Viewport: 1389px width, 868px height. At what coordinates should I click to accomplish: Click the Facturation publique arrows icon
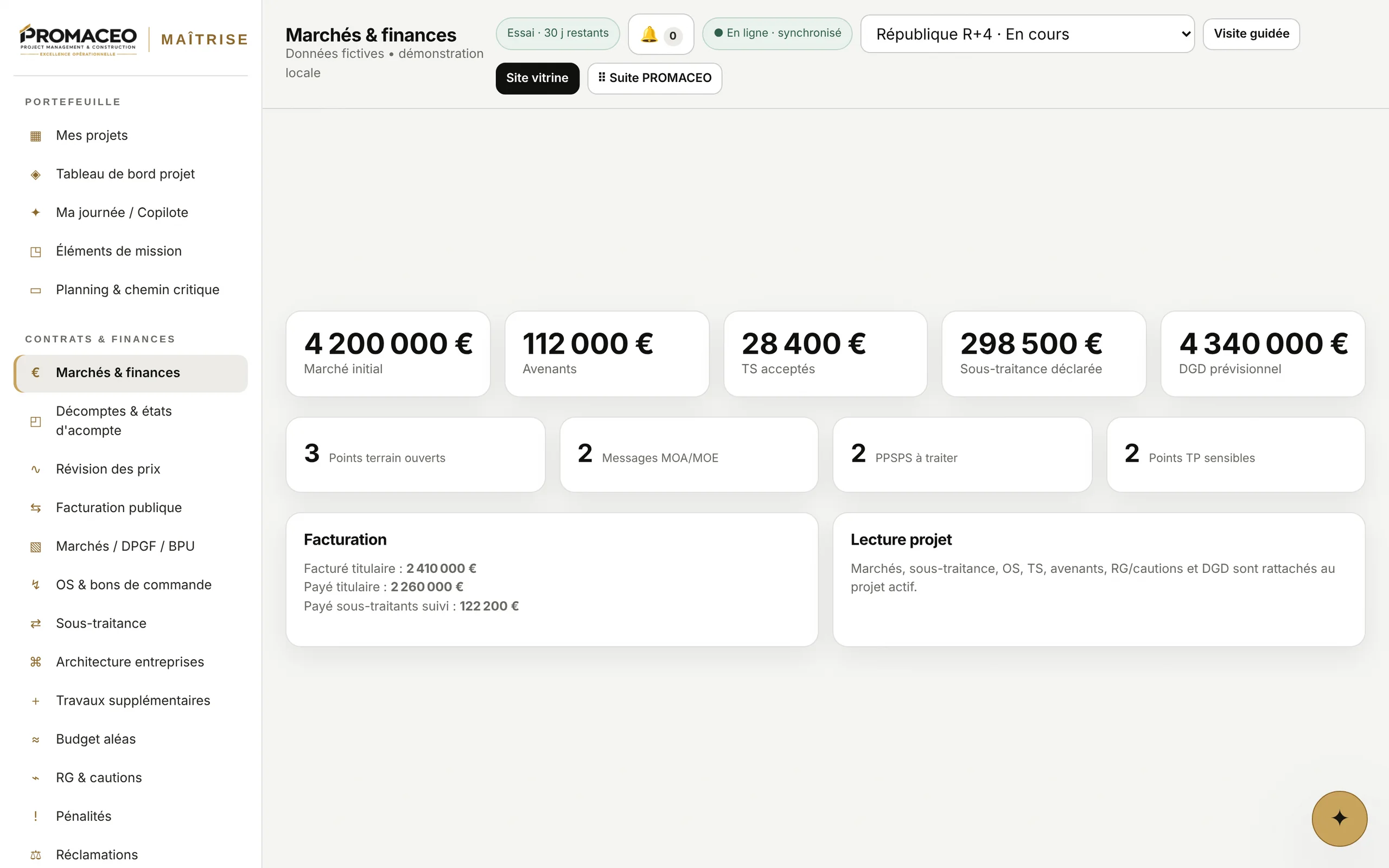36,508
